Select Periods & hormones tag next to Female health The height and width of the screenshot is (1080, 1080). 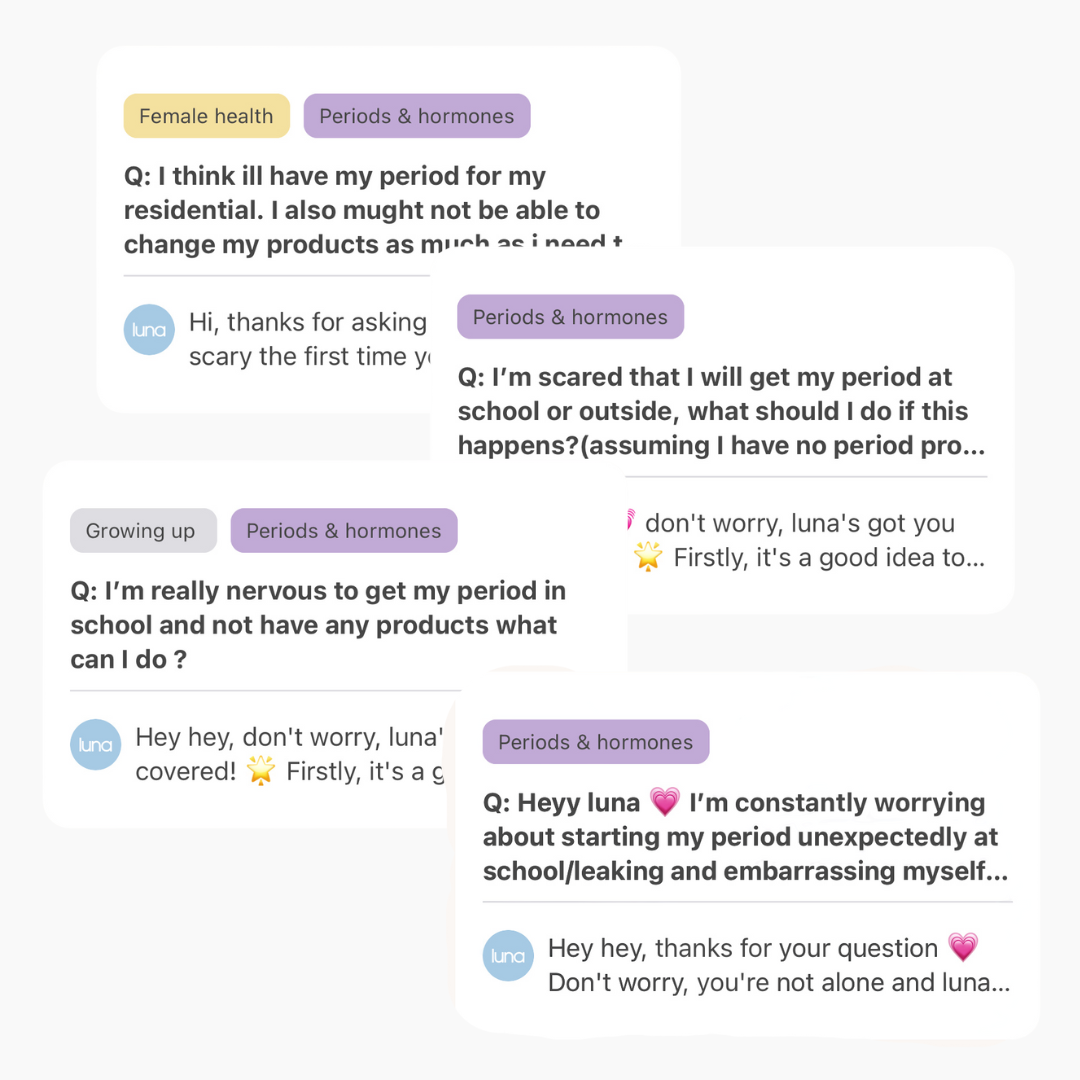coord(417,116)
